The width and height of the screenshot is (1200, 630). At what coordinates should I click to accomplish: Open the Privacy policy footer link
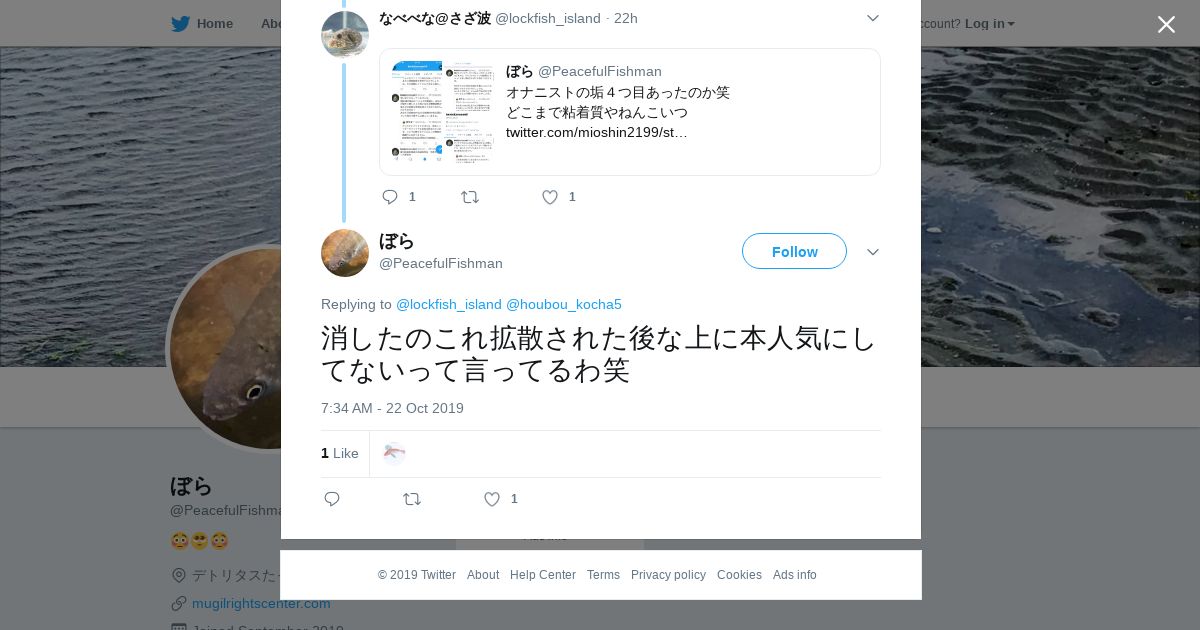coord(668,575)
